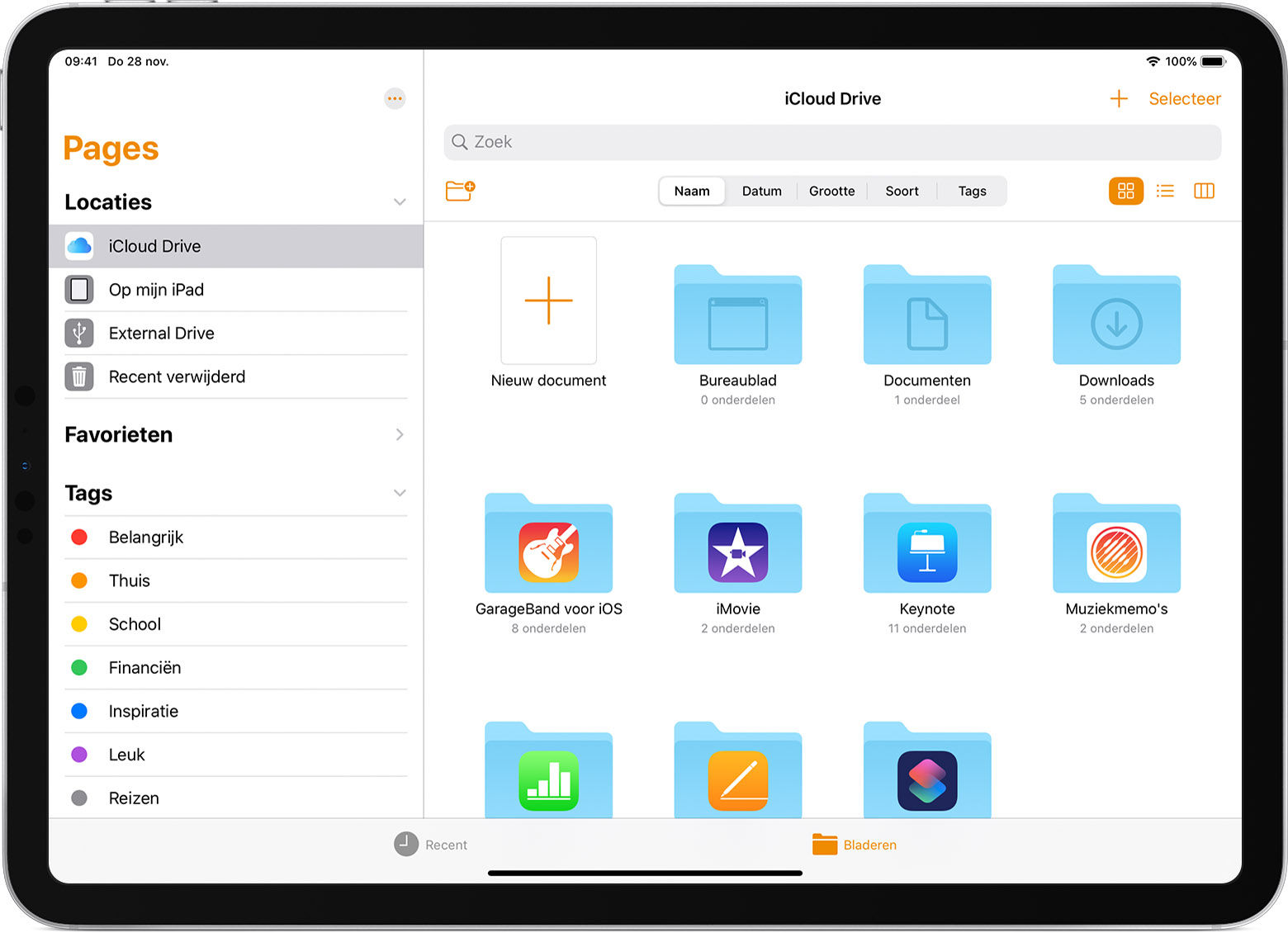Collapse the Locaties section
Screen dimensions: 1288x933
click(x=400, y=202)
